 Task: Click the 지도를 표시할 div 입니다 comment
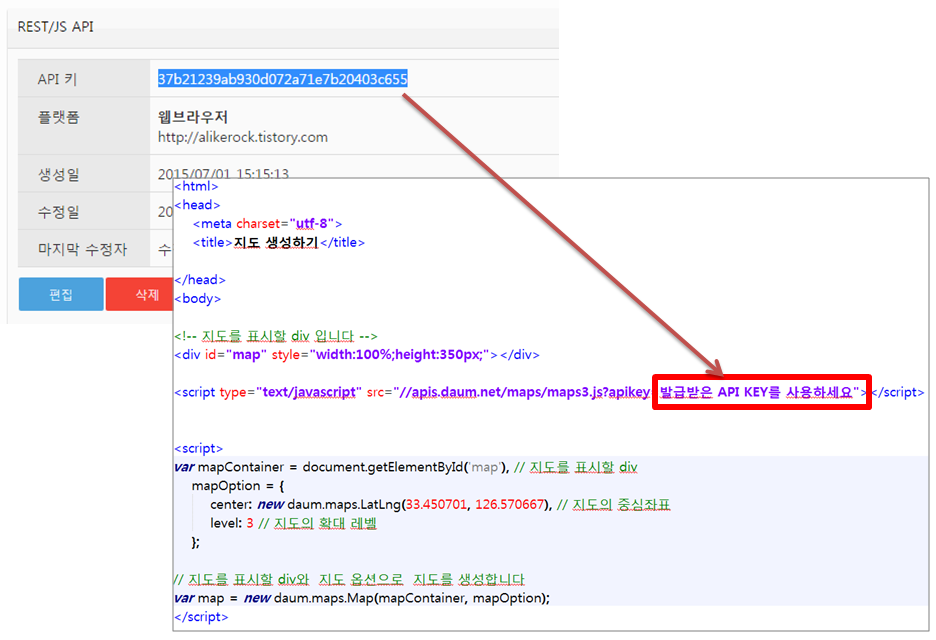[x=276, y=336]
